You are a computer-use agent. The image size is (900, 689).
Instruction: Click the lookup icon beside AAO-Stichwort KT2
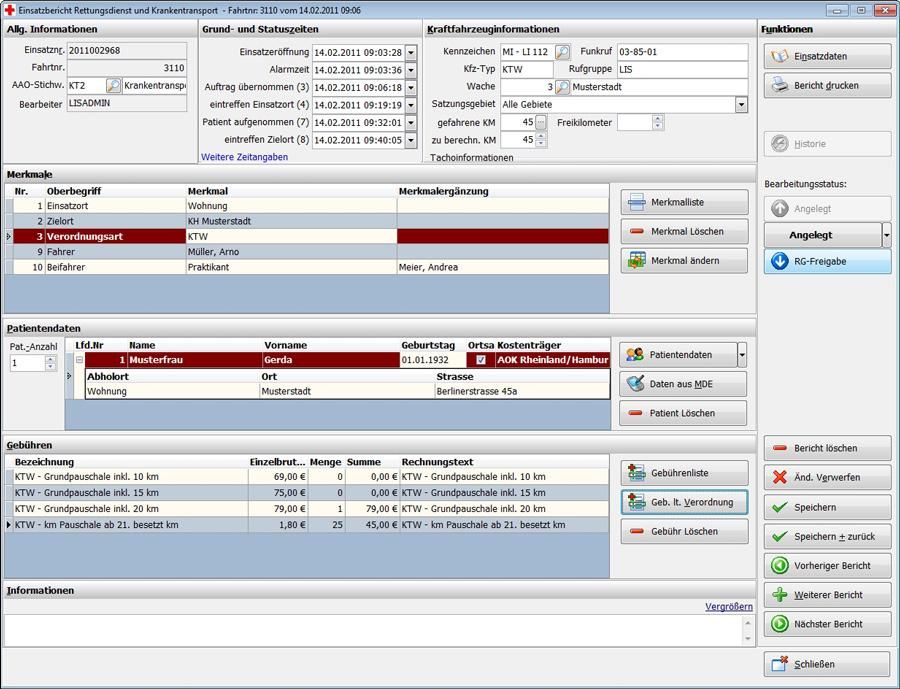click(x=113, y=86)
